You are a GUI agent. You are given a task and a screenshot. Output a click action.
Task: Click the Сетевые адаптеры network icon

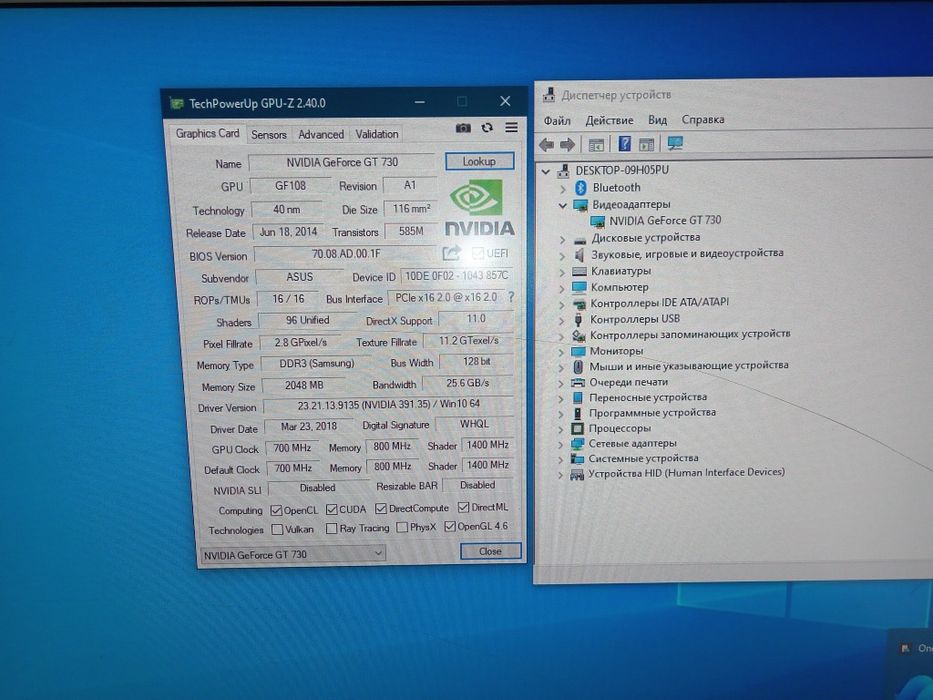[x=577, y=443]
